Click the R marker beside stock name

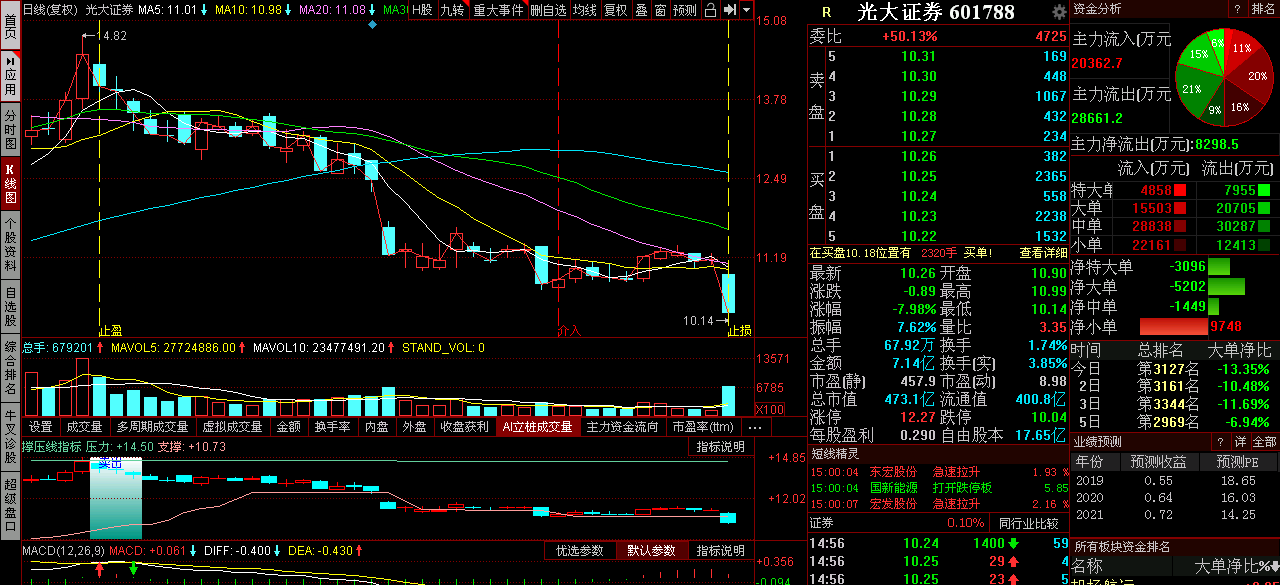[826, 12]
